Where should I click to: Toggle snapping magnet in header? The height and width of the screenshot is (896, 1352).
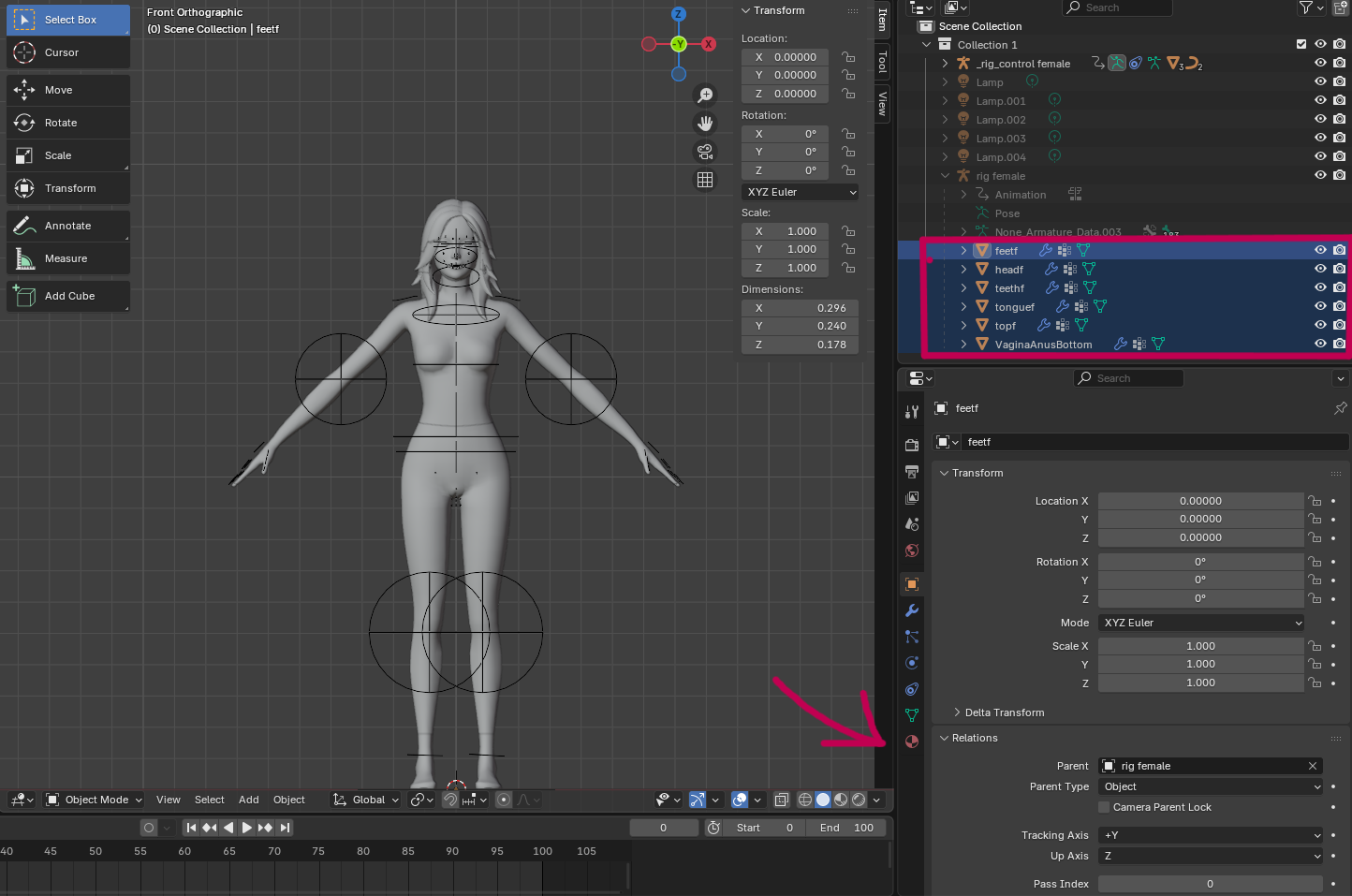(x=450, y=800)
